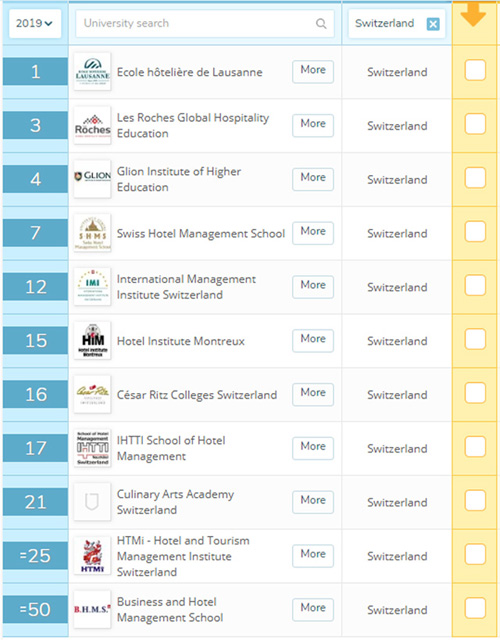Image resolution: width=500 pixels, height=640 pixels.
Task: Click More button for Culinary Arts Academy Switzerland
Action: [313, 502]
